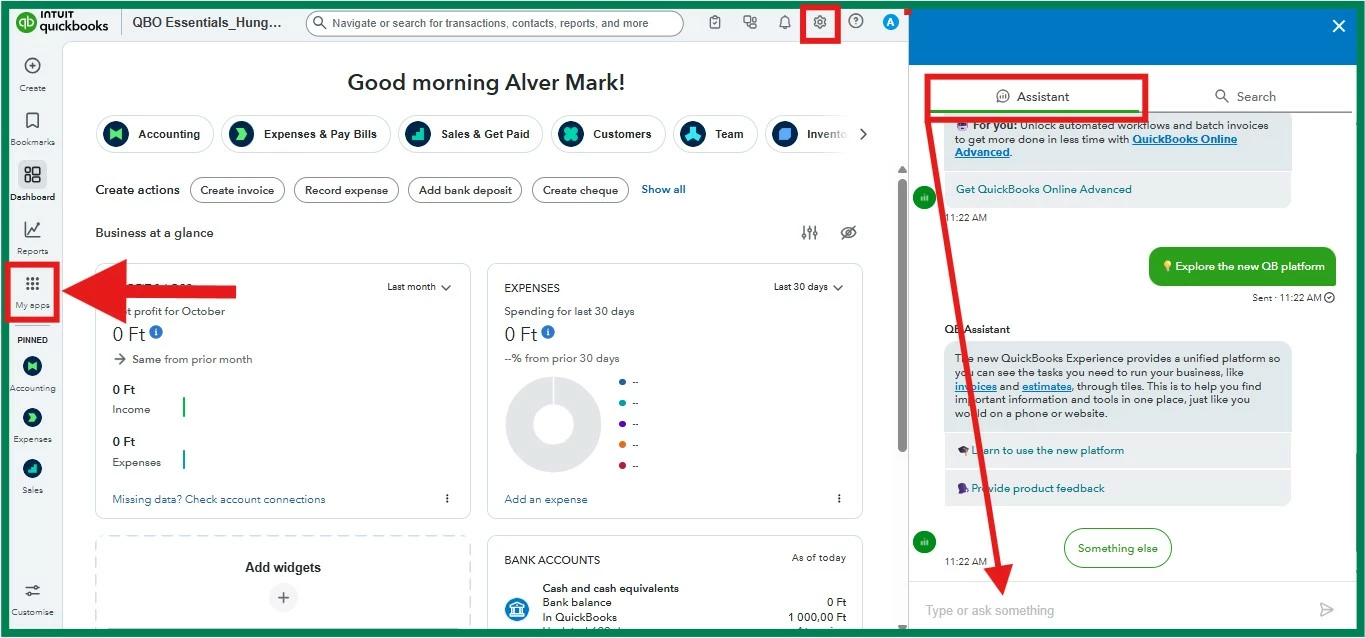This screenshot has height=638, width=1365.
Task: Open the Accounting shortcut tile
Action: point(155,134)
